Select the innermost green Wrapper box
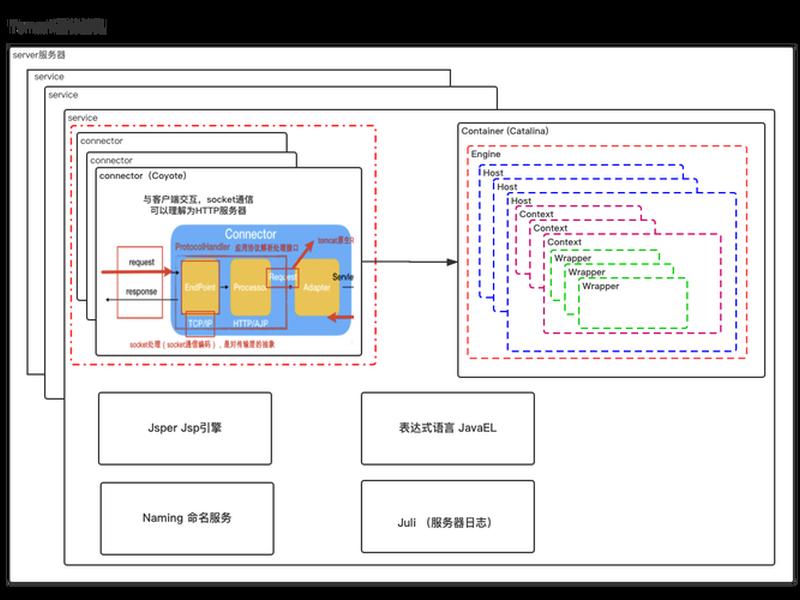 click(x=633, y=303)
